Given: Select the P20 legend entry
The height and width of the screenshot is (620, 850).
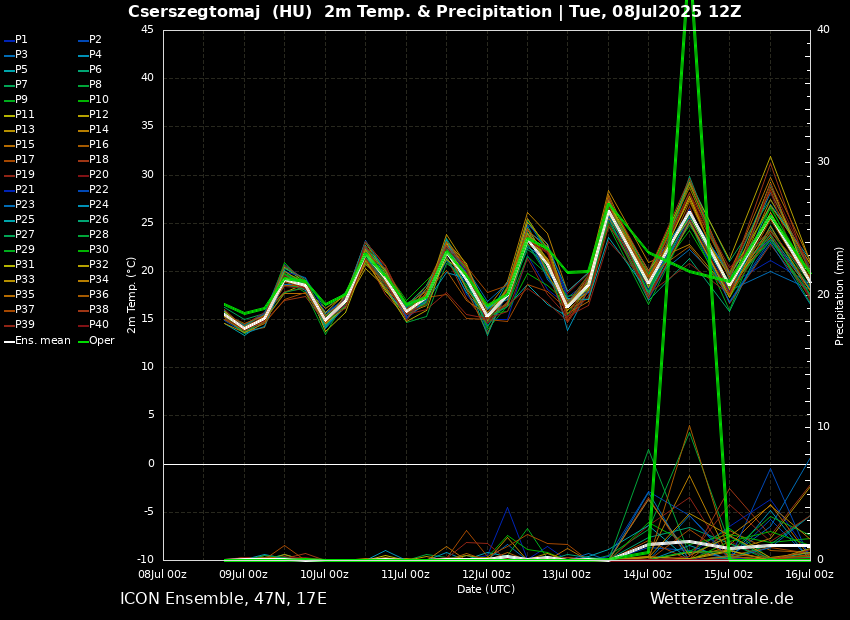Looking at the screenshot, I should point(98,175).
